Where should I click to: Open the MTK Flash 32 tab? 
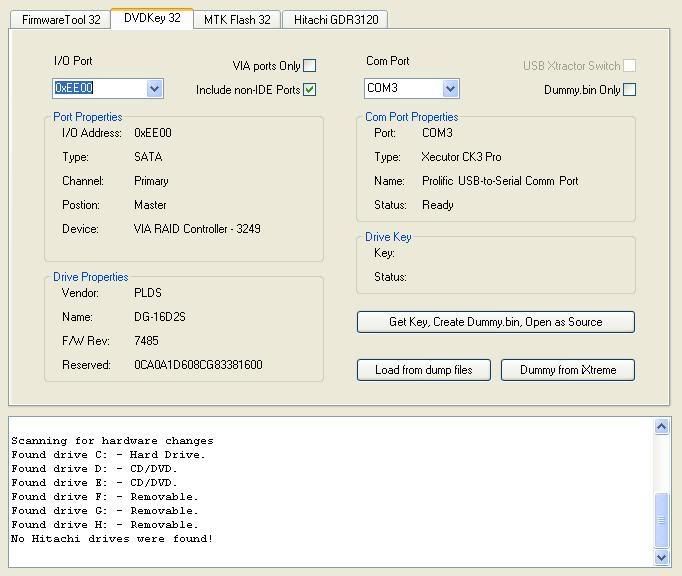pos(237,20)
